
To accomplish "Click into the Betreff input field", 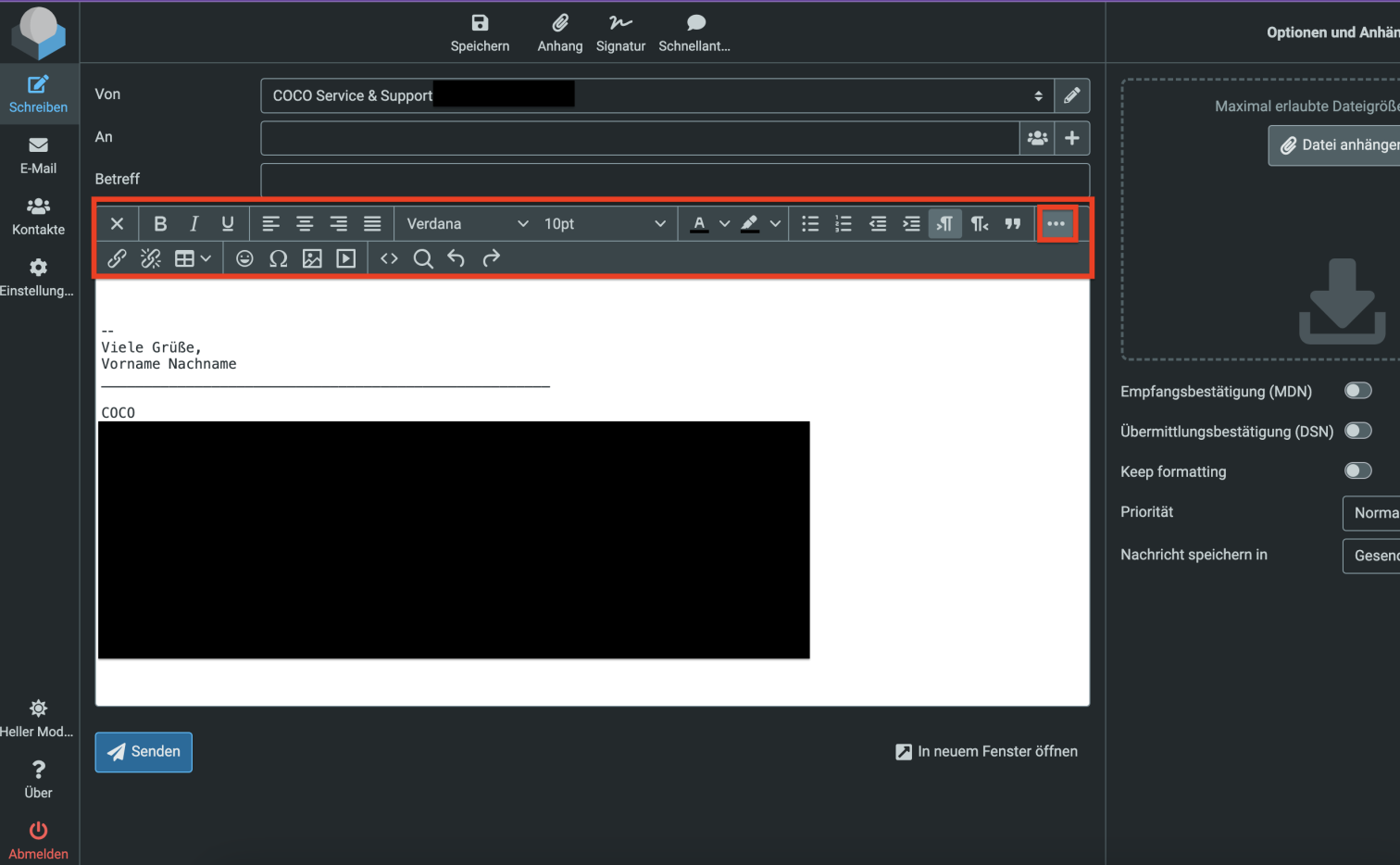I will (674, 180).
